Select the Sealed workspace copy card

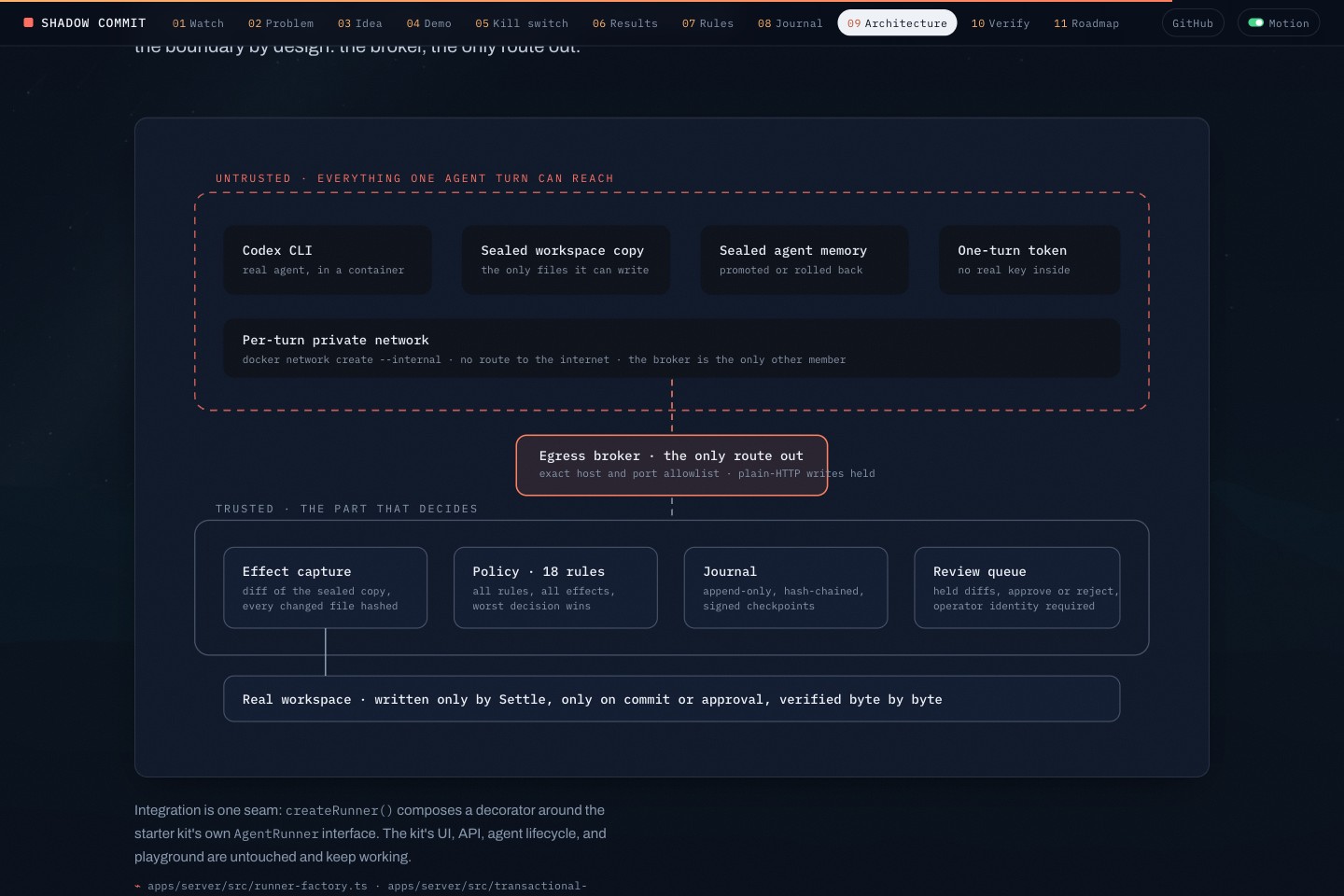pyautogui.click(x=566, y=259)
